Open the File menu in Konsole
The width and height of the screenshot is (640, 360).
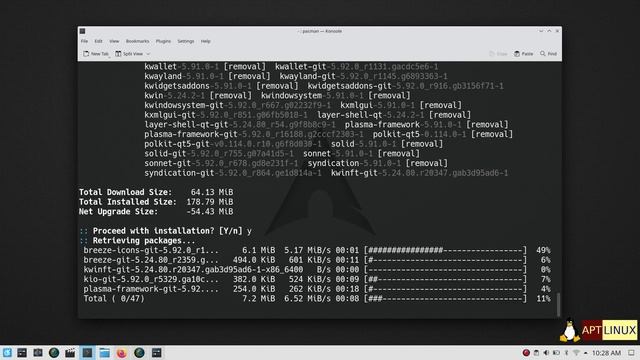[84, 41]
